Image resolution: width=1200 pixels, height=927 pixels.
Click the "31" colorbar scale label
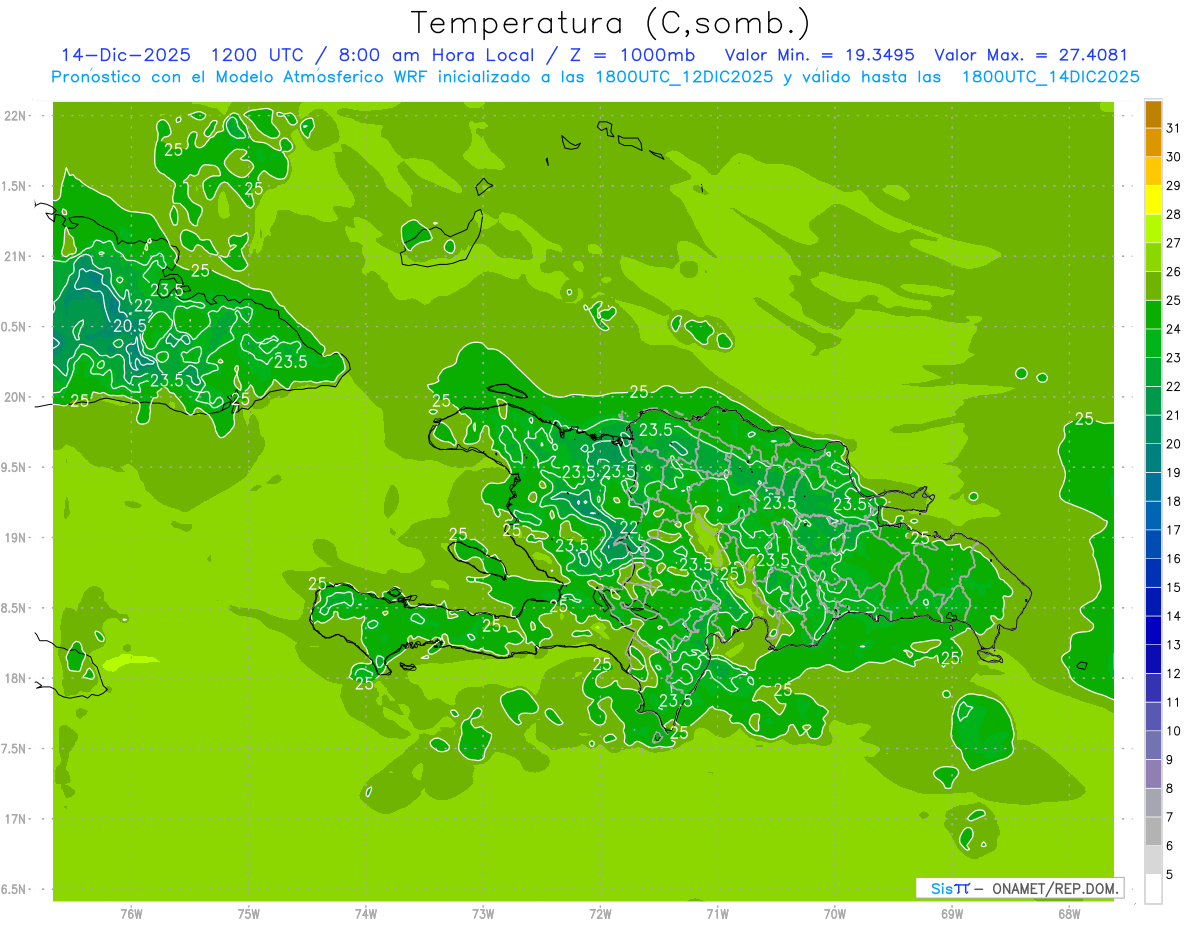point(1174,127)
